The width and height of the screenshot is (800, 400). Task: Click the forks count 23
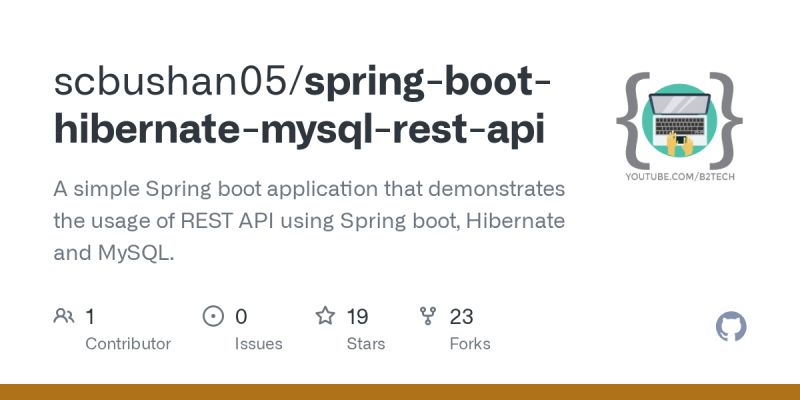click(x=462, y=316)
